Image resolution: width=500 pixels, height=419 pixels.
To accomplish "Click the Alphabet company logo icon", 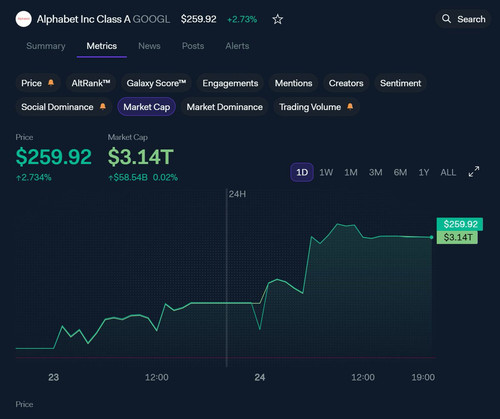I will (23, 19).
